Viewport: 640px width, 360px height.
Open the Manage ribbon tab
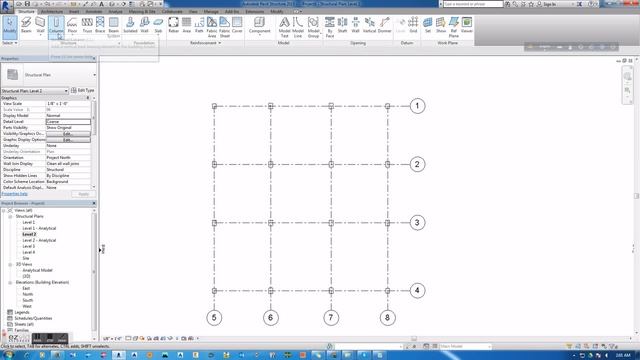point(211,11)
